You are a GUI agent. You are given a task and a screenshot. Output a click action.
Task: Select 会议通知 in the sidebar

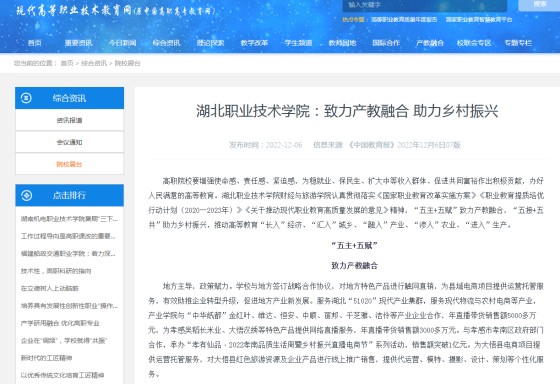click(69, 142)
